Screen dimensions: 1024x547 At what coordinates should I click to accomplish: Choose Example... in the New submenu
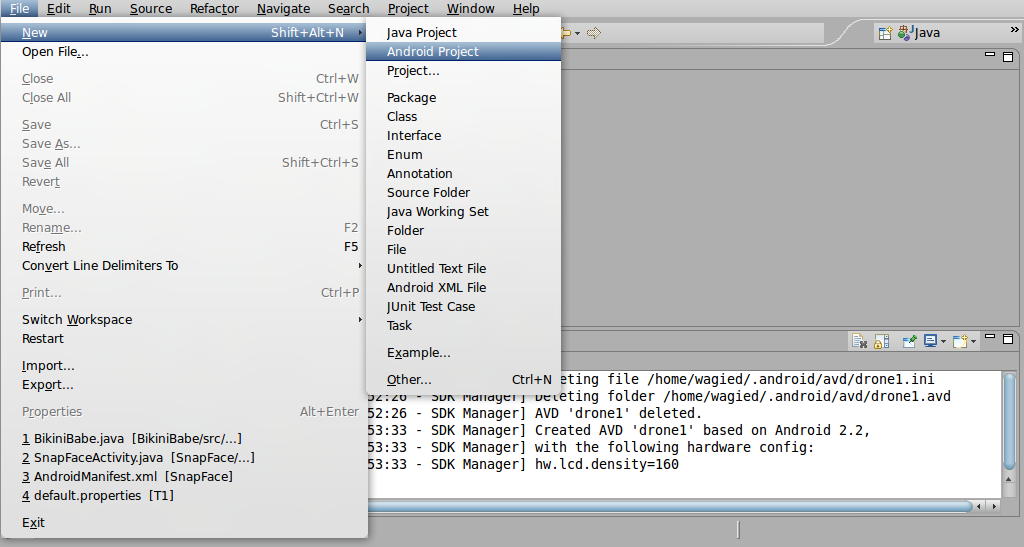(464, 352)
